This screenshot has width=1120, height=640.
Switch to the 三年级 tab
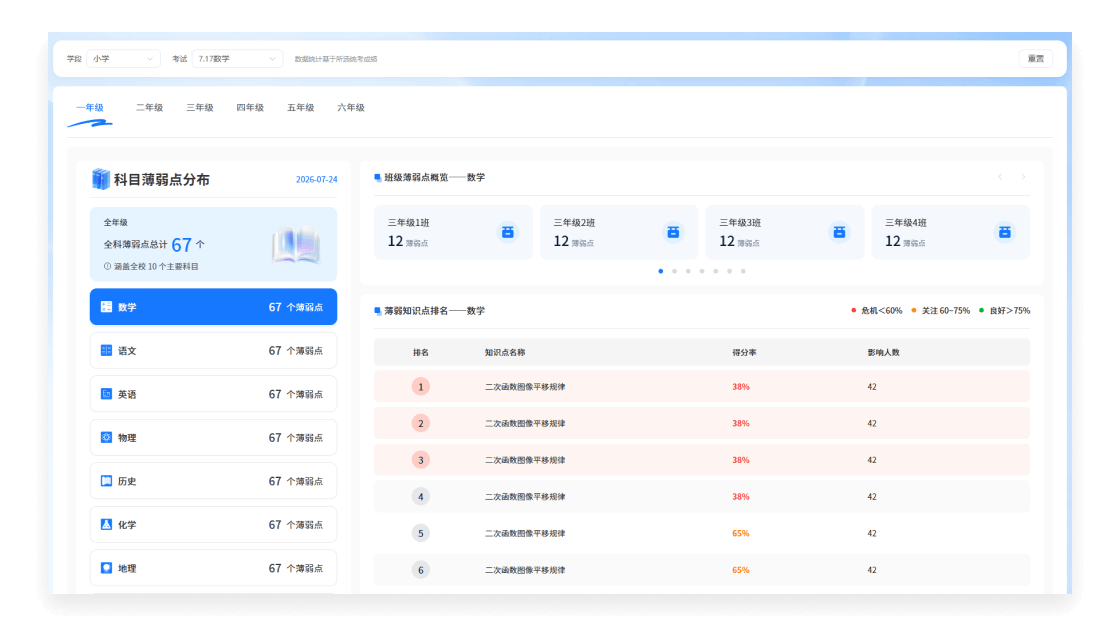click(200, 108)
